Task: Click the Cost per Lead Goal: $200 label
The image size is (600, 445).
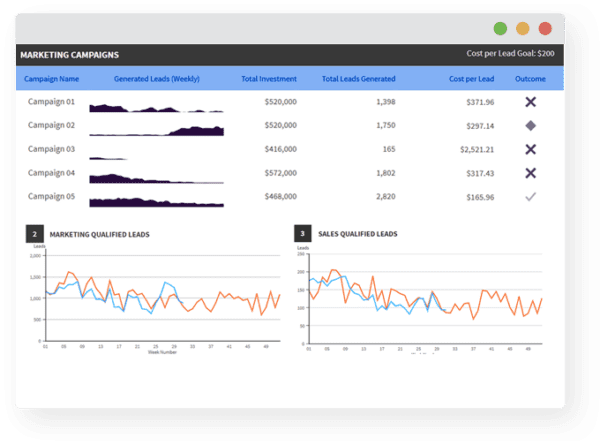Action: point(510,54)
